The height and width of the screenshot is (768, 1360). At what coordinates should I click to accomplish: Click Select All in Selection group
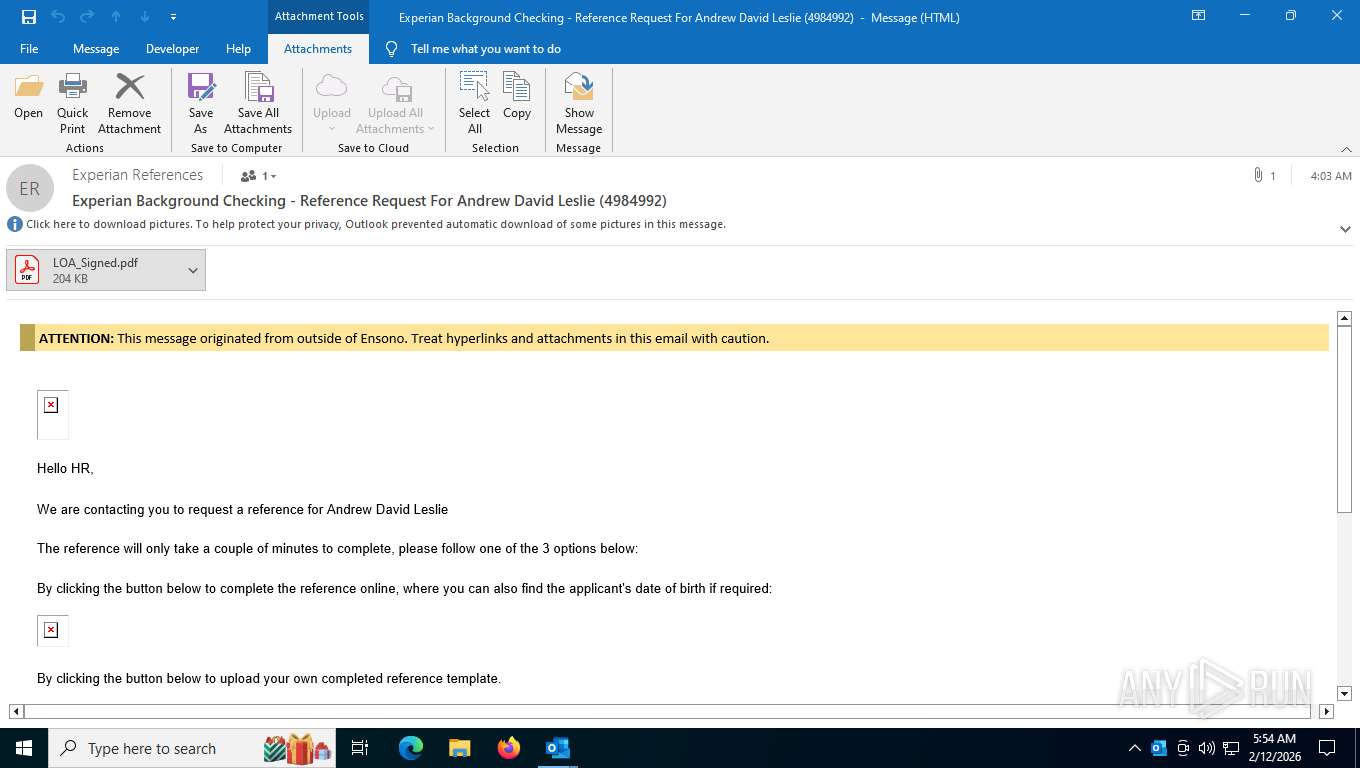tap(474, 103)
